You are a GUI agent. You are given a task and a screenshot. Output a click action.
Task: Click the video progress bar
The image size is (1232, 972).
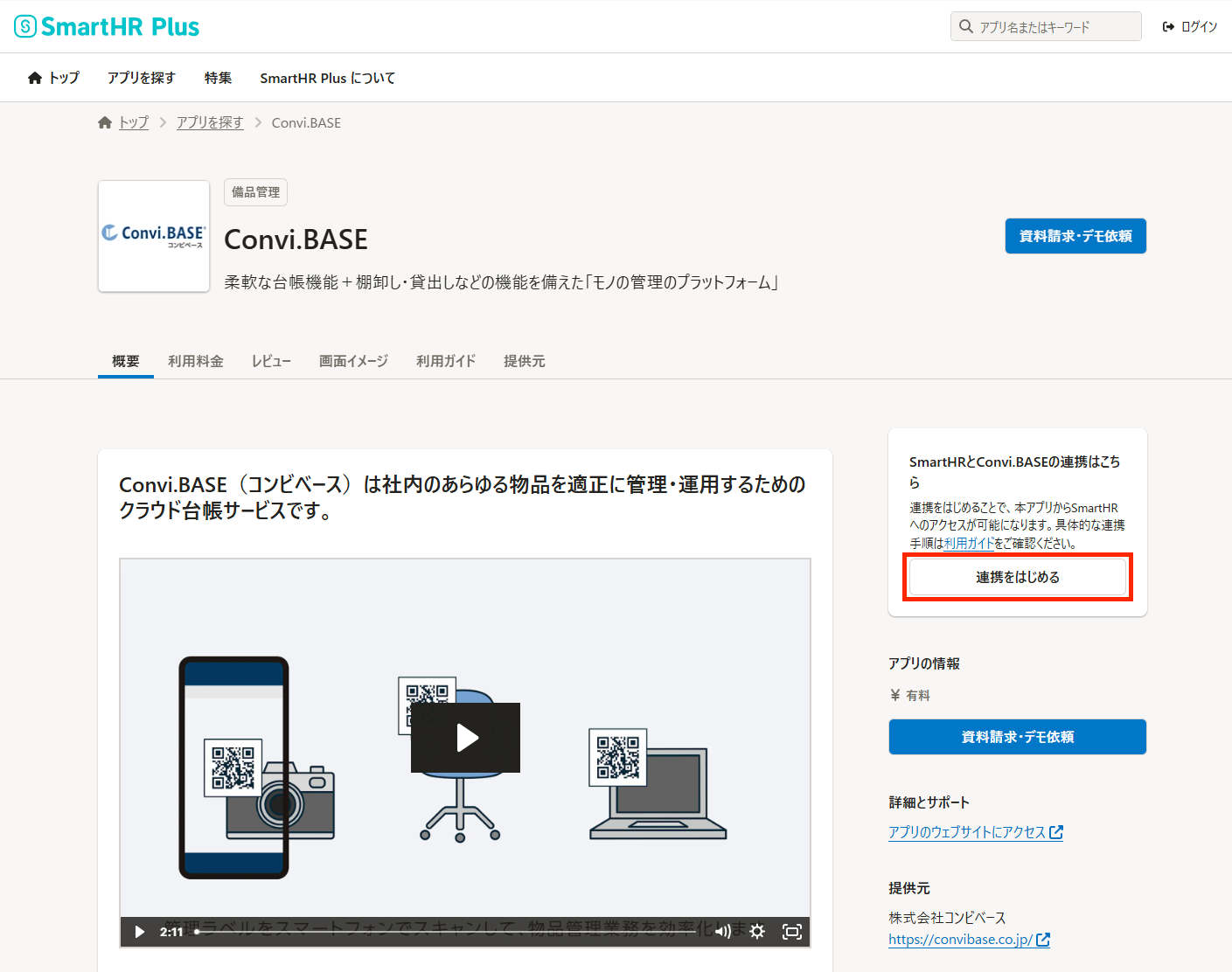coord(446,932)
